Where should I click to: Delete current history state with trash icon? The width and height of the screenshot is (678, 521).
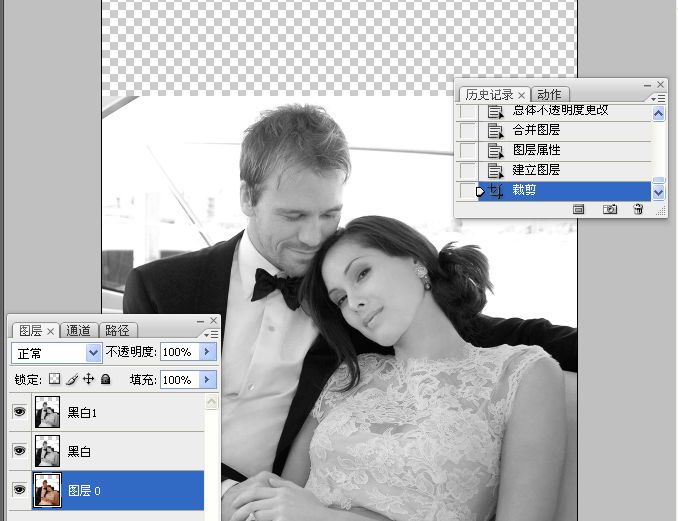tap(638, 209)
